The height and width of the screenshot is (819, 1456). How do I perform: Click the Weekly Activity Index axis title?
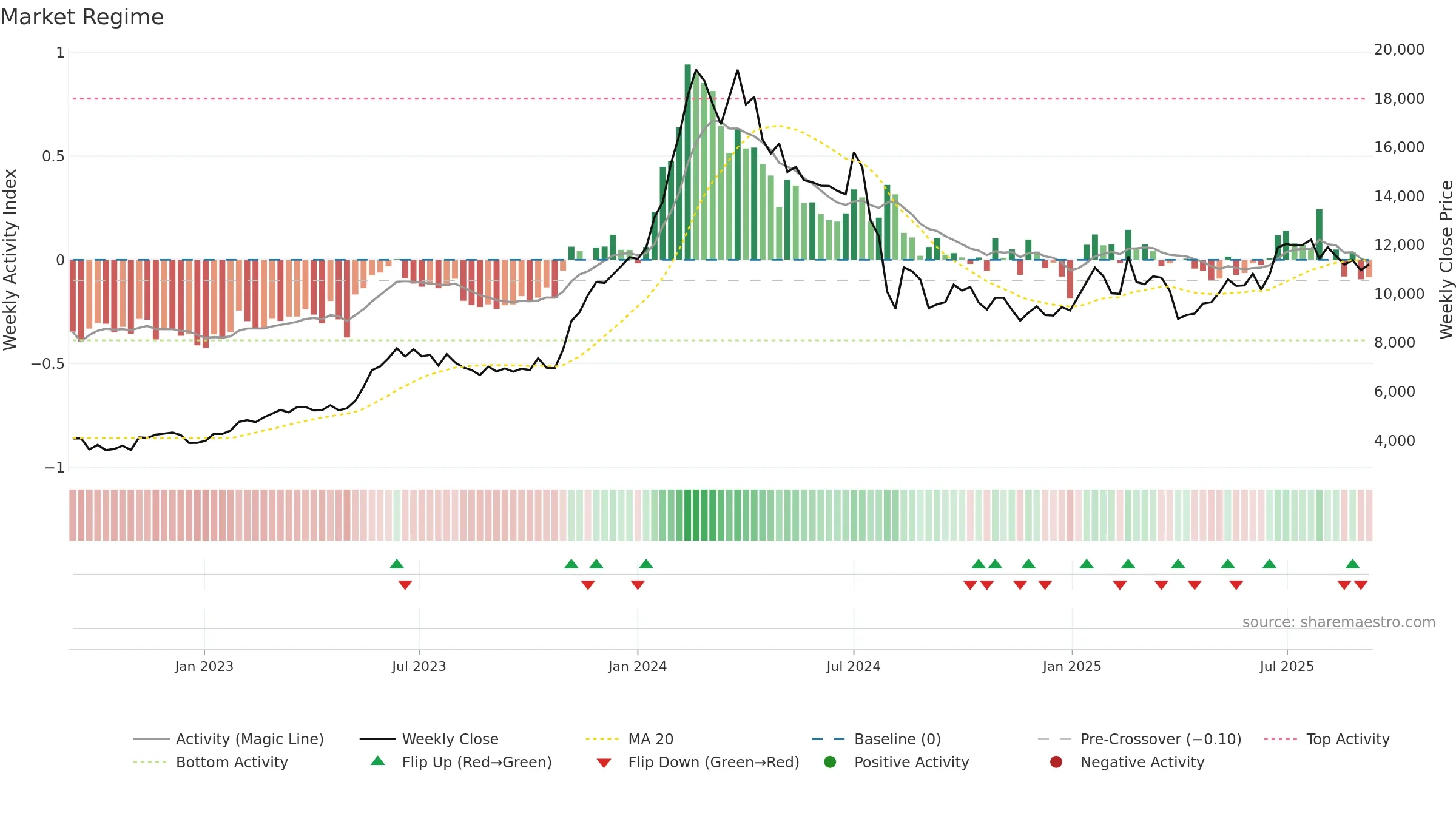(x=10, y=260)
